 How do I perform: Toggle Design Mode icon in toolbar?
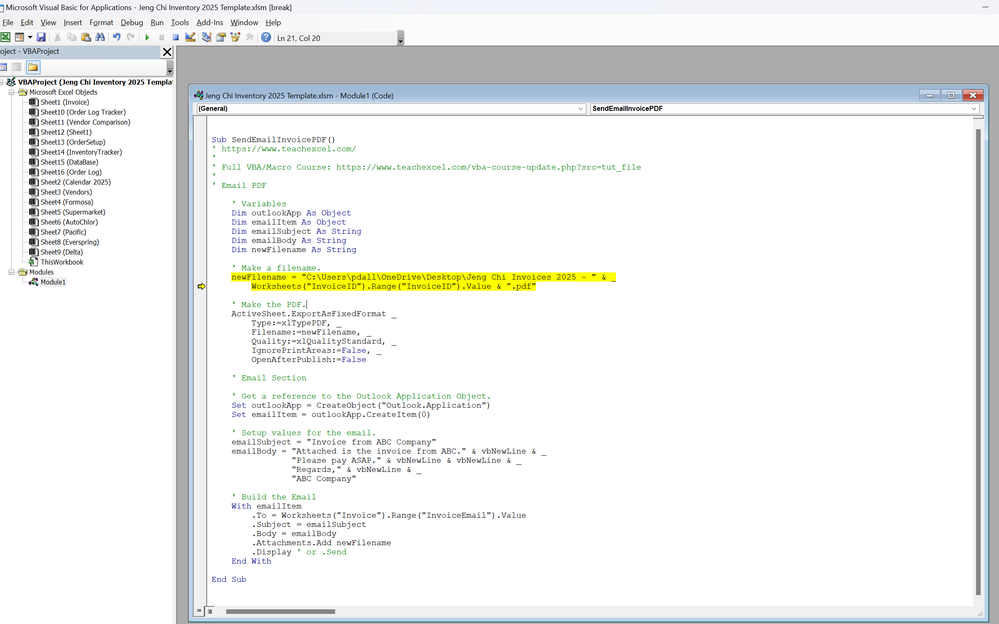click(191, 37)
